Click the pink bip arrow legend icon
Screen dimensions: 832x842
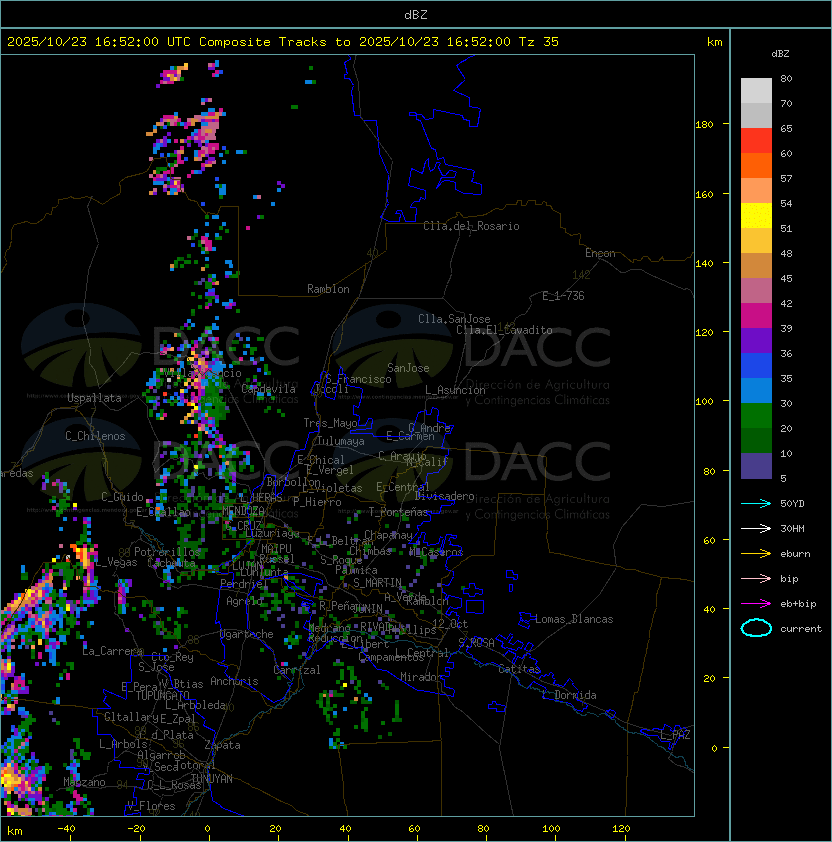pos(756,578)
